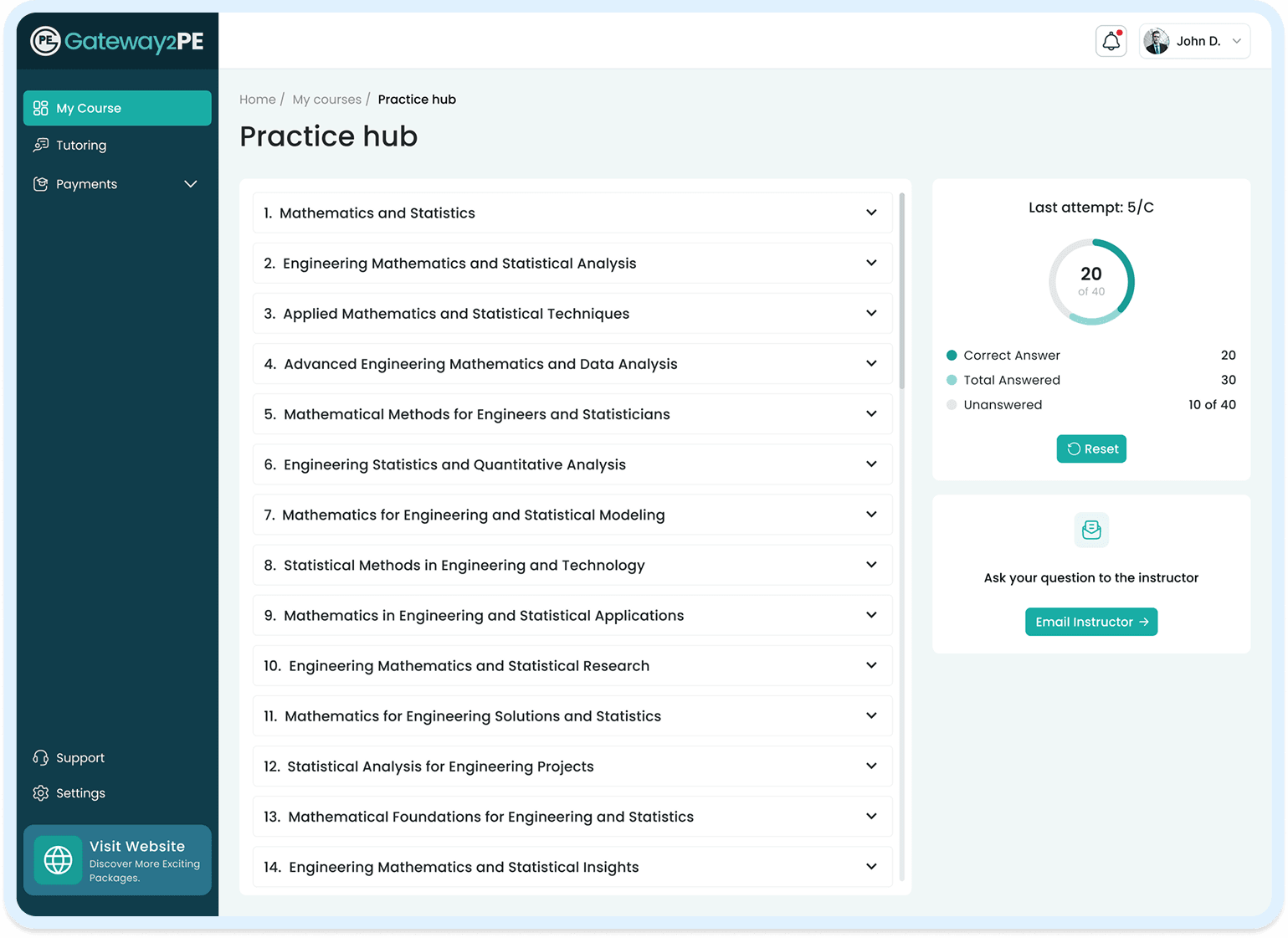Select the My Course grid icon
The width and height of the screenshot is (1288, 938).
point(39,107)
